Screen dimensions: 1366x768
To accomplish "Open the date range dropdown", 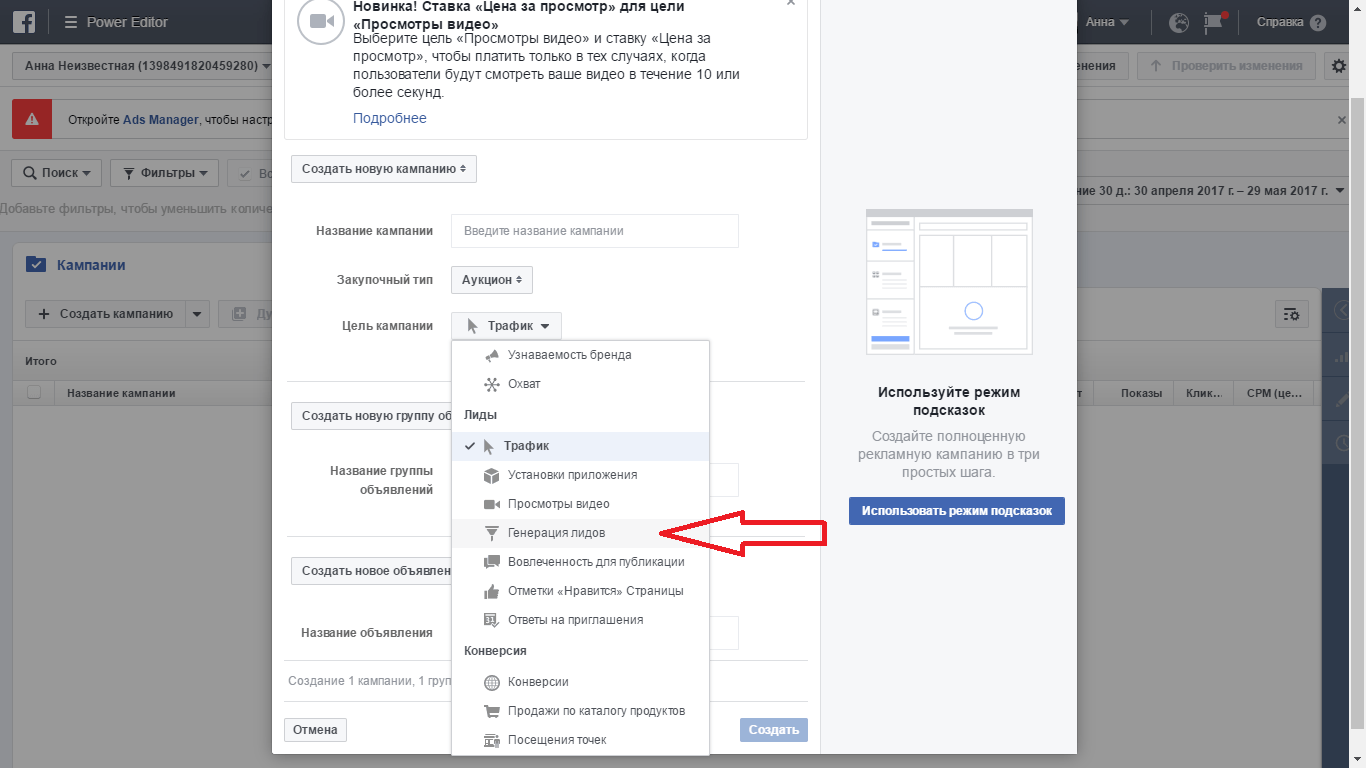I will coord(1211,191).
